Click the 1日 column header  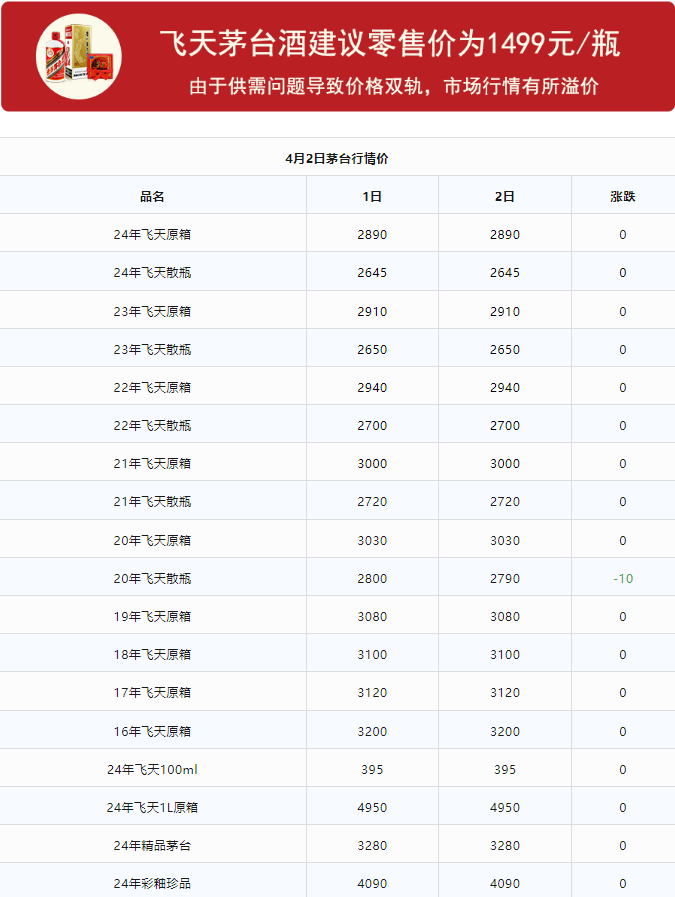tap(372, 196)
